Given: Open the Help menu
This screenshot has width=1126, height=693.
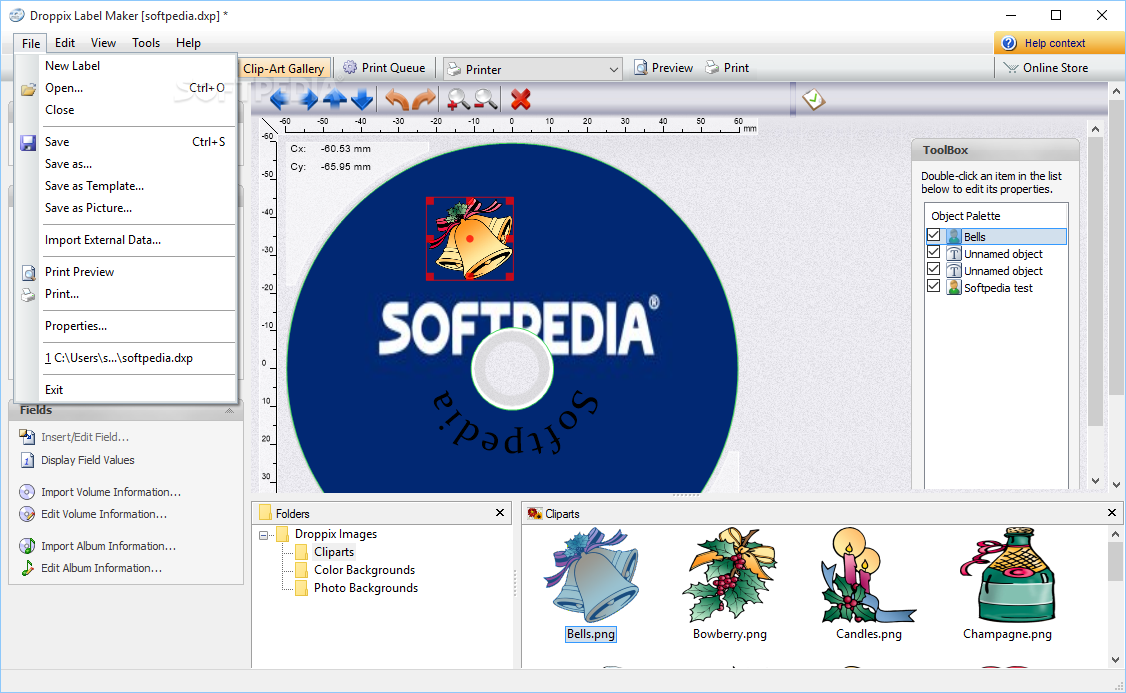Looking at the screenshot, I should 188,43.
